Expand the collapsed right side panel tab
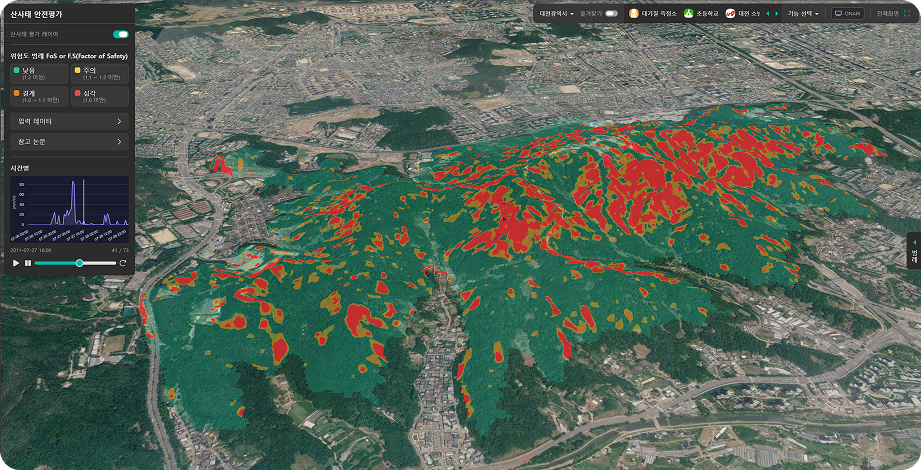 tap(914, 251)
